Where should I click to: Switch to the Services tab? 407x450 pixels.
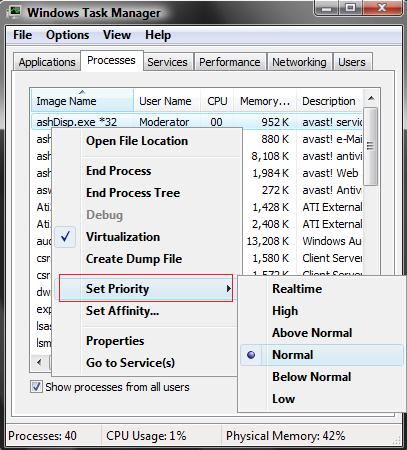(x=167, y=62)
